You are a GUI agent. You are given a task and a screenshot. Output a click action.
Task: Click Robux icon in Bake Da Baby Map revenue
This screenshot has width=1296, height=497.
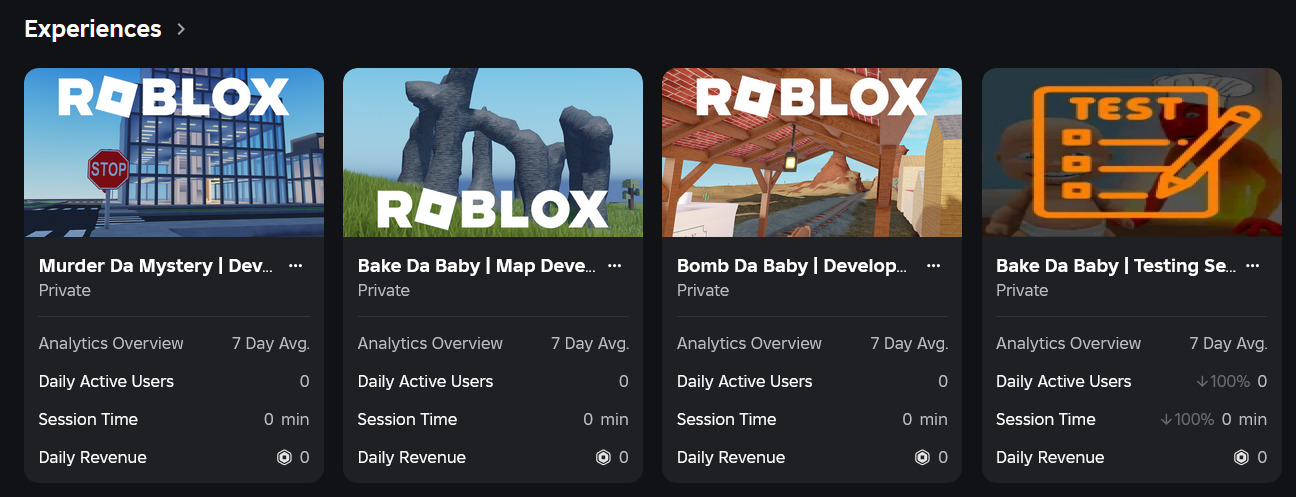(x=603, y=458)
